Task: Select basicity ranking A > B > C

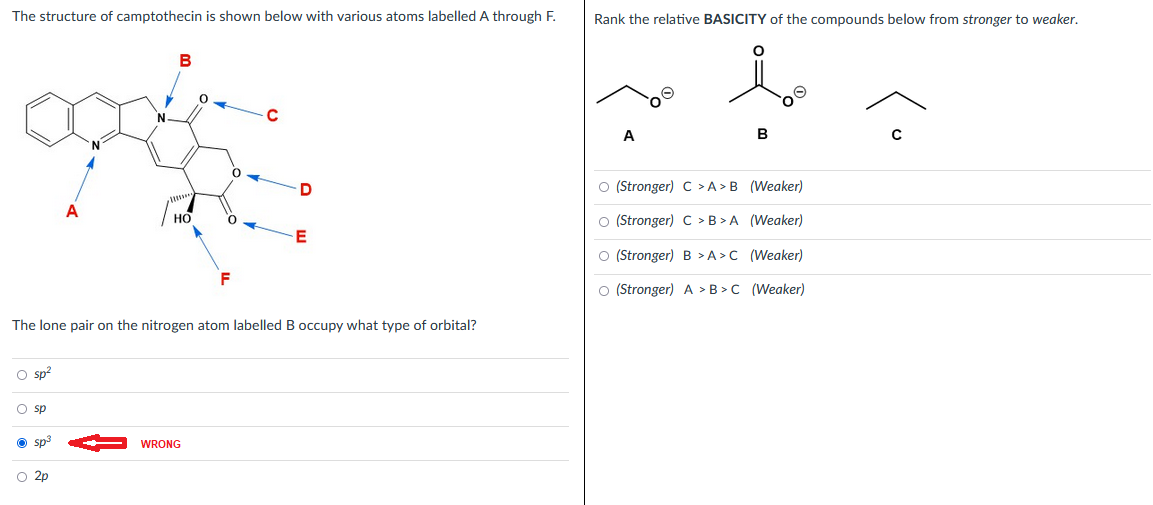Action: (x=603, y=290)
